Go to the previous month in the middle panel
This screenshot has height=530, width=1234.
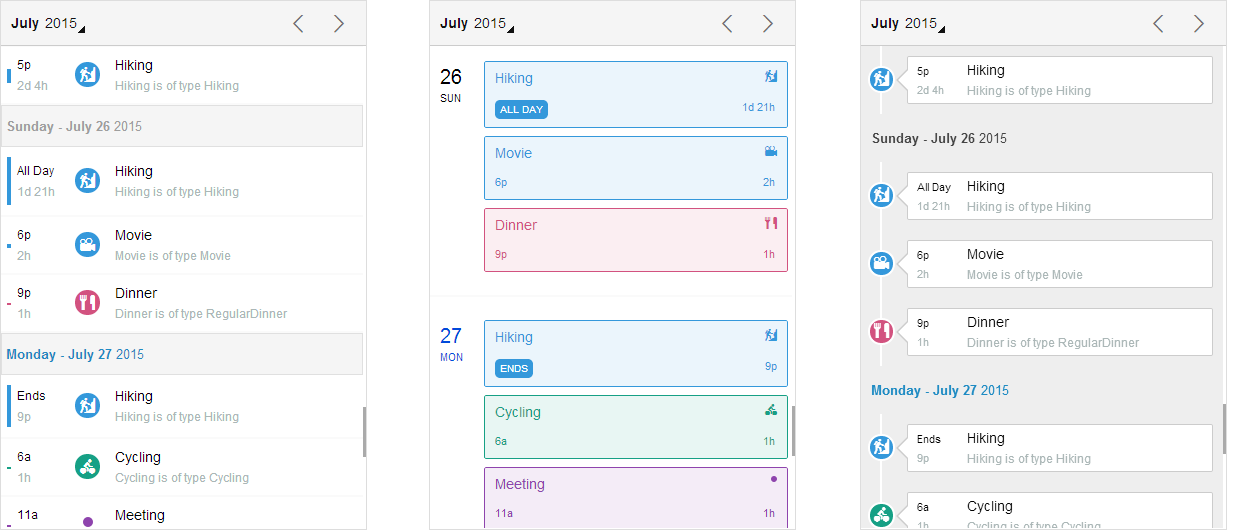click(x=727, y=23)
